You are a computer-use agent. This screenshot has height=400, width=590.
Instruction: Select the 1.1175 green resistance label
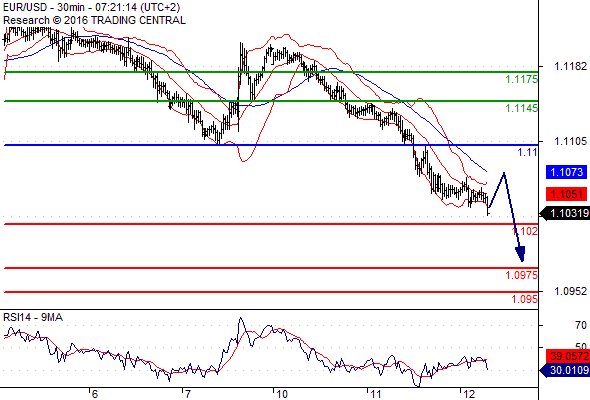pos(521,79)
